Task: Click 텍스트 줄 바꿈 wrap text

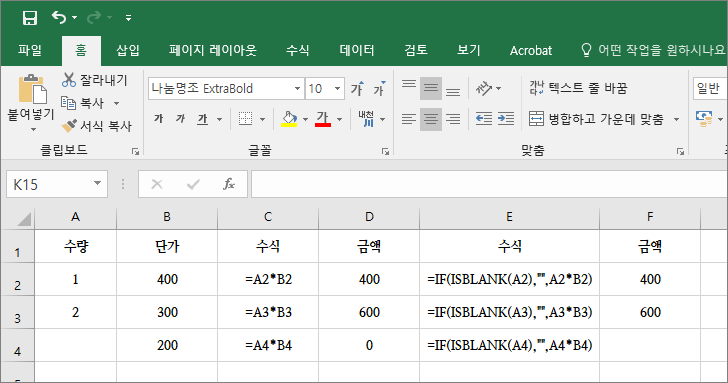Action: pos(578,88)
